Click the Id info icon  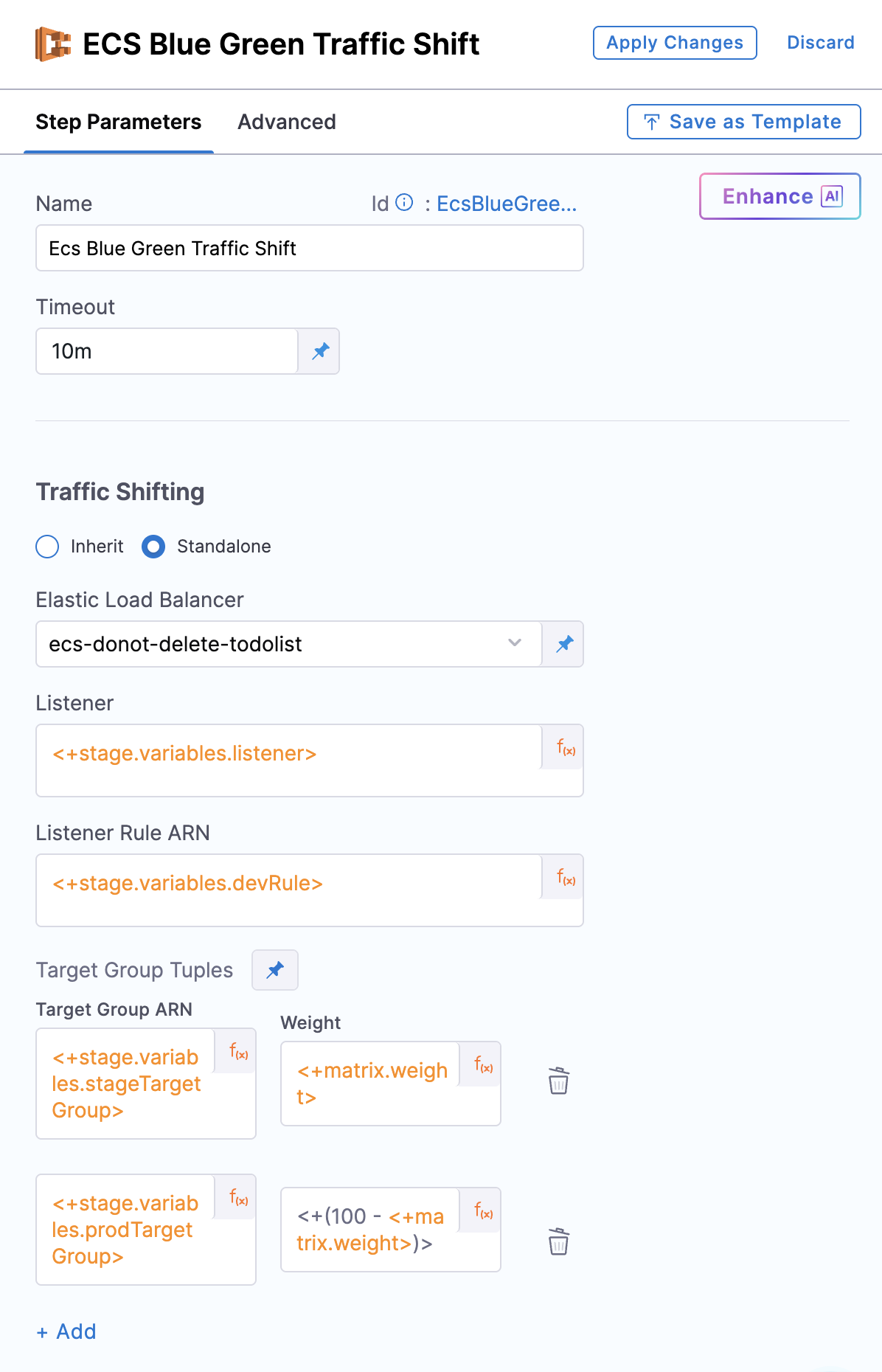pos(404,203)
